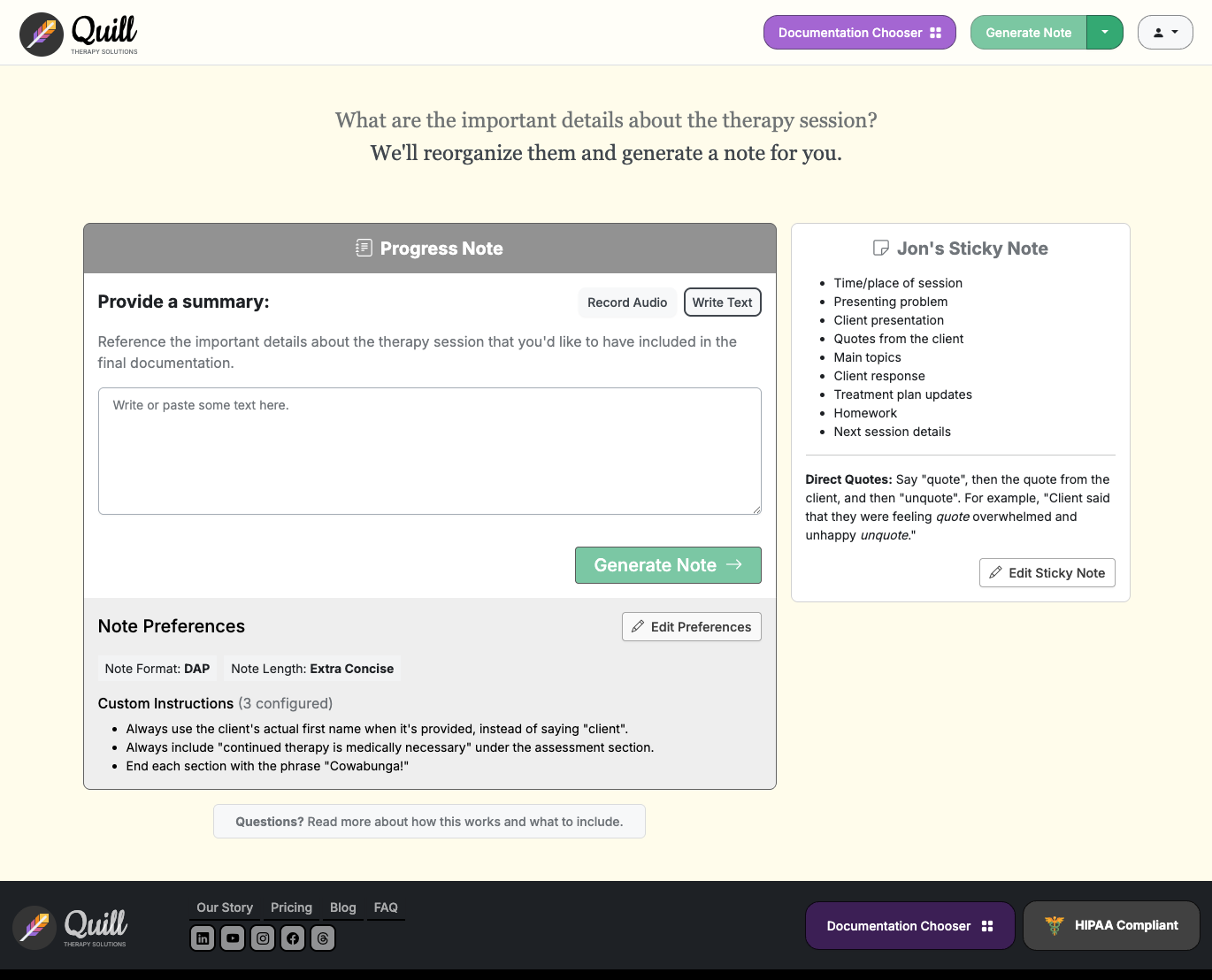1212x980 pixels.
Task: Click the Edit Sticky Note button
Action: pos(1047,573)
